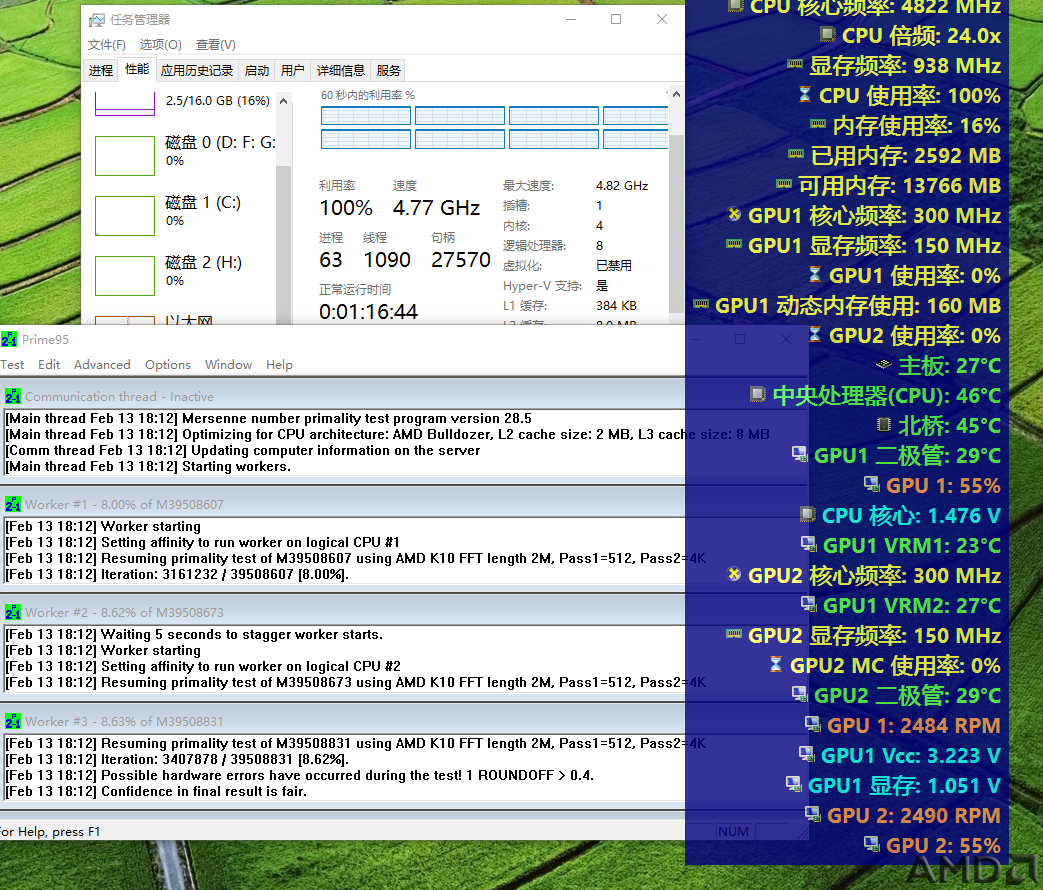Screen dimensions: 1043x890
Task: Switch to the 应用历史记录 tab
Action: pos(197,71)
